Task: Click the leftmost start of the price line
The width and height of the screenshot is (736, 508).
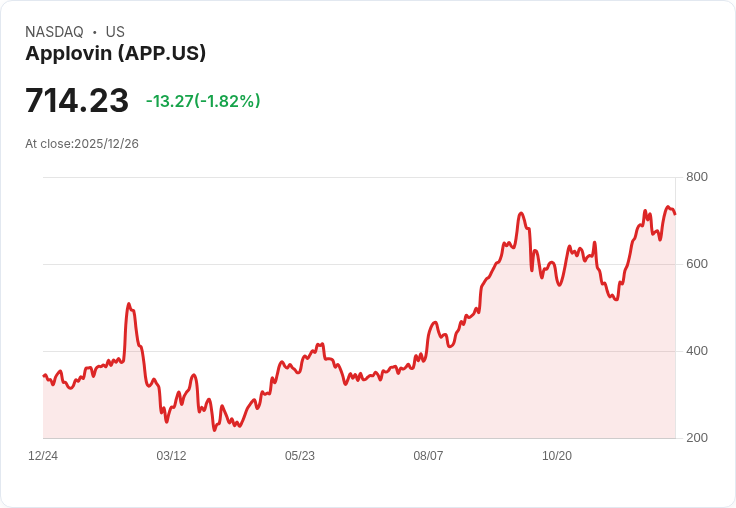Action: click(x=43, y=375)
